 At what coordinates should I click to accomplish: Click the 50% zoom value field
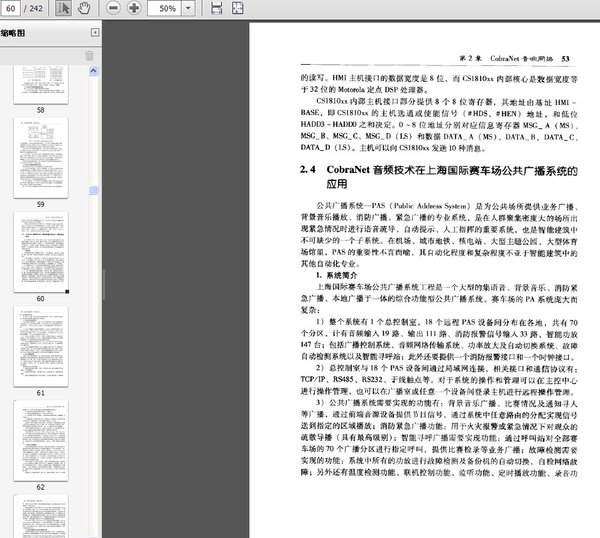point(165,8)
